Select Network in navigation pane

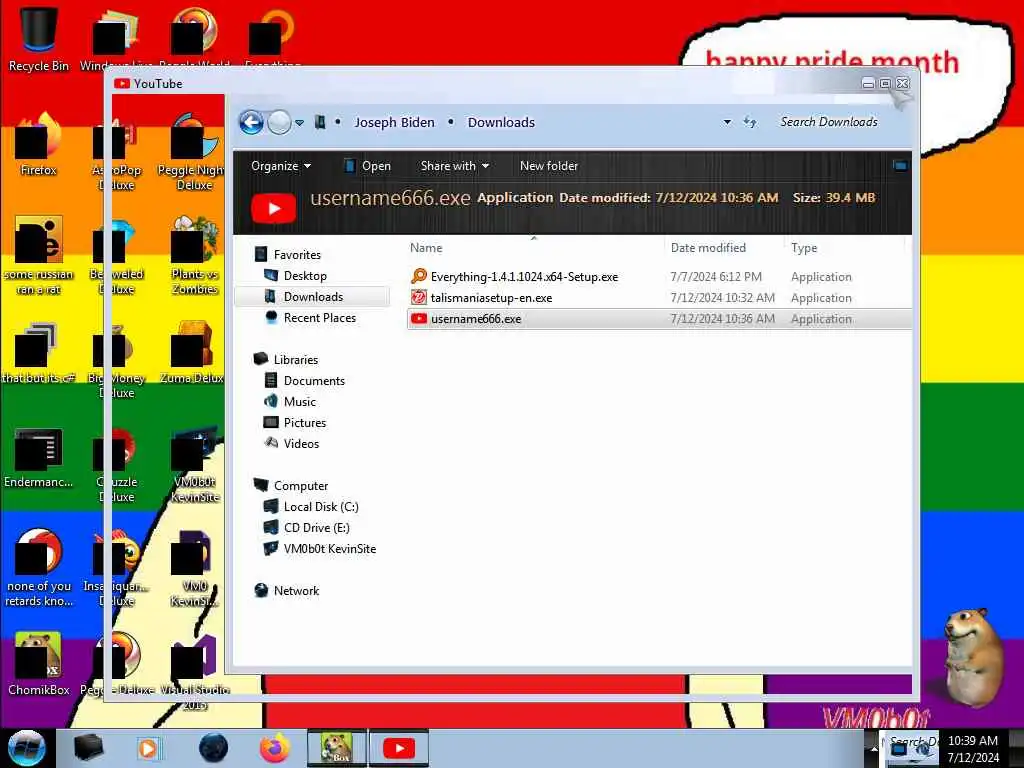296,590
